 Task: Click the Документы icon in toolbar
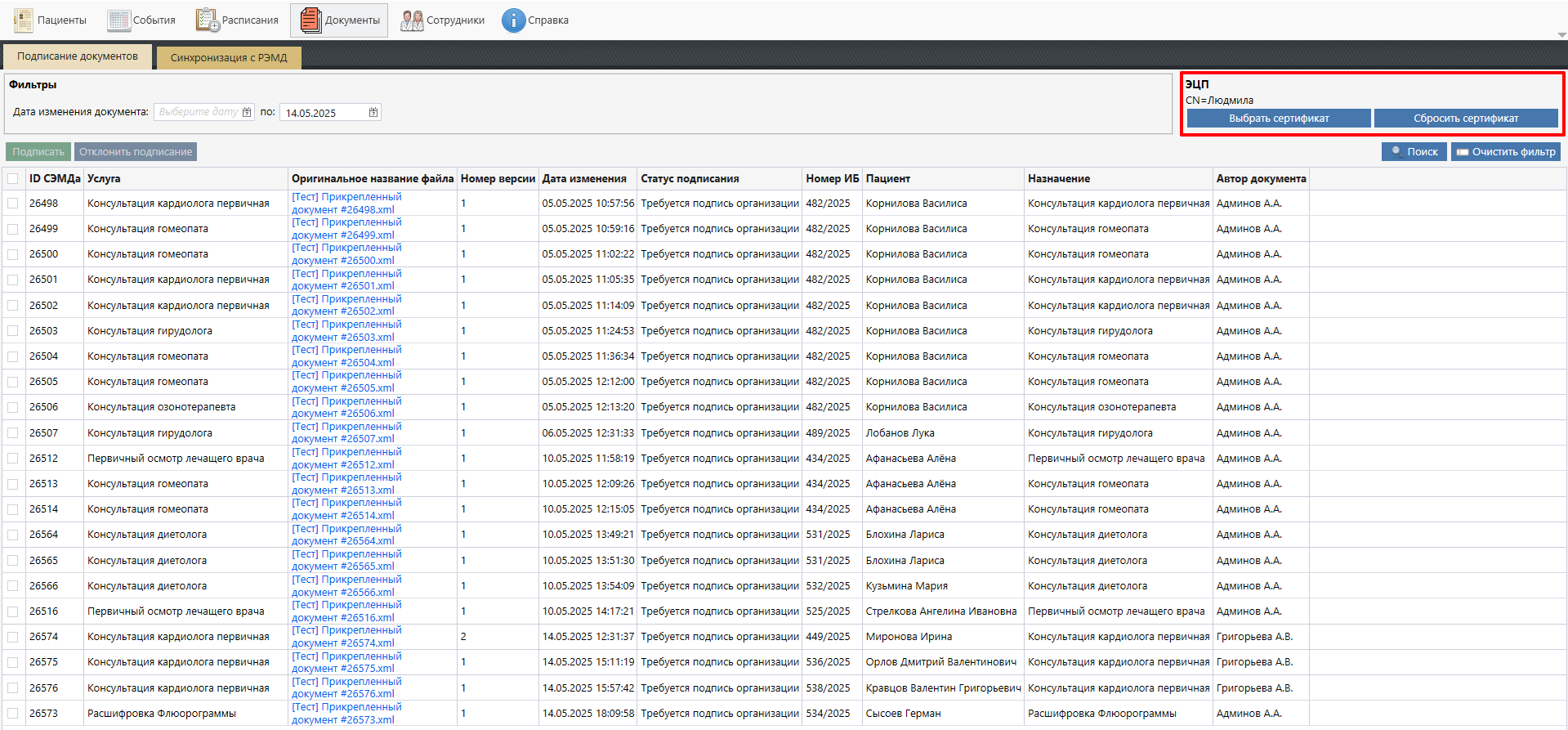point(310,20)
